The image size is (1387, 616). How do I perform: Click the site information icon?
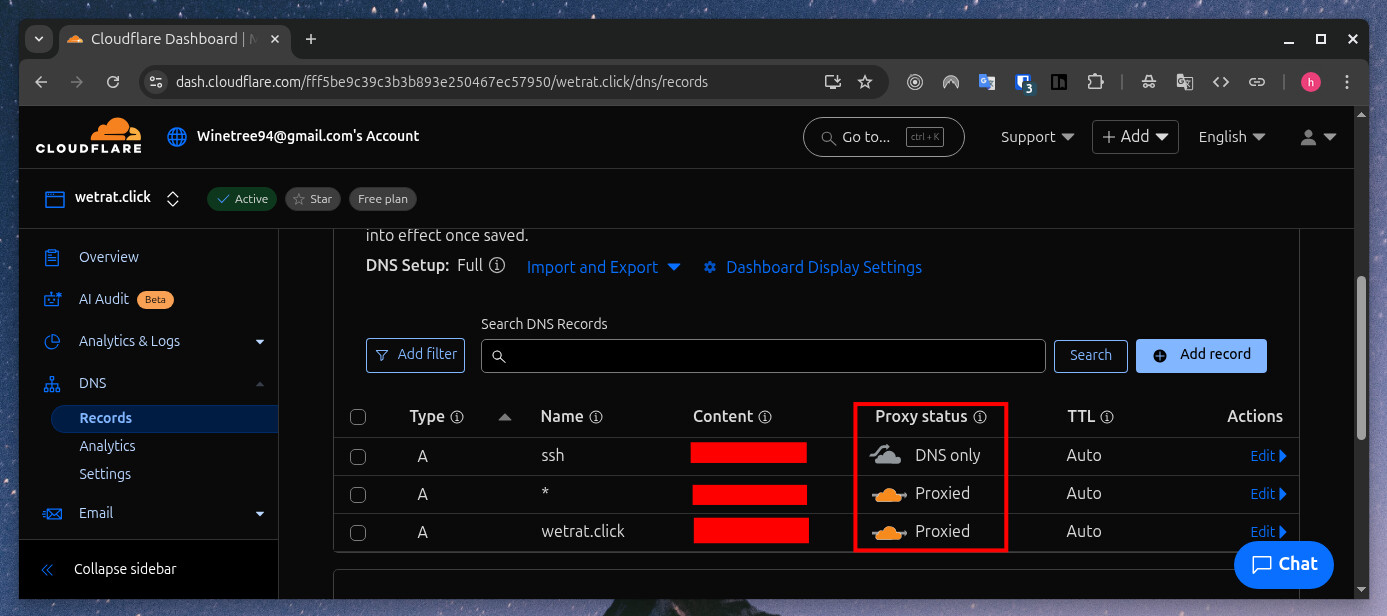[x=154, y=82]
